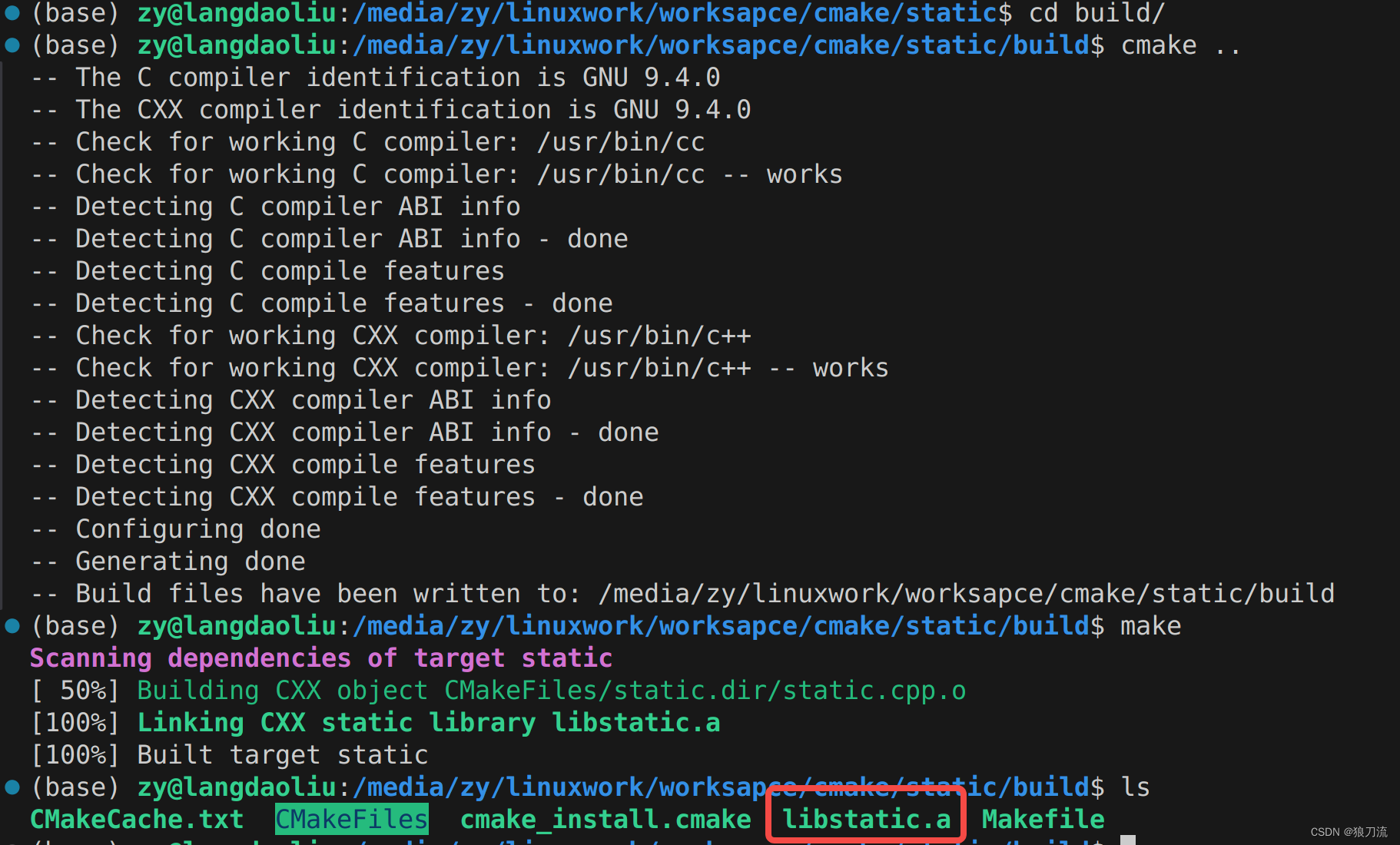Viewport: 1400px width, 845px height.
Task: Click line 'Check for working CXX compiler: /usr/bin/c++ -- works'
Action: point(460,368)
